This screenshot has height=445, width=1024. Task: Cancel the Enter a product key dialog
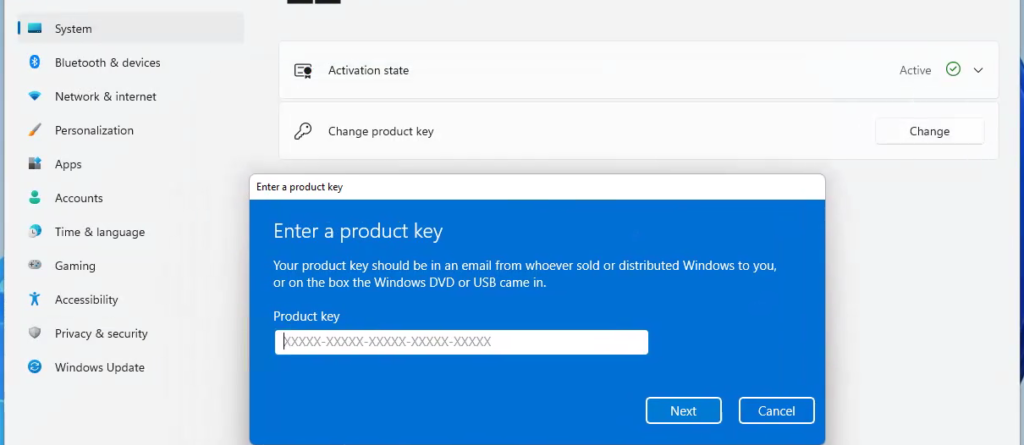pyautogui.click(x=776, y=411)
